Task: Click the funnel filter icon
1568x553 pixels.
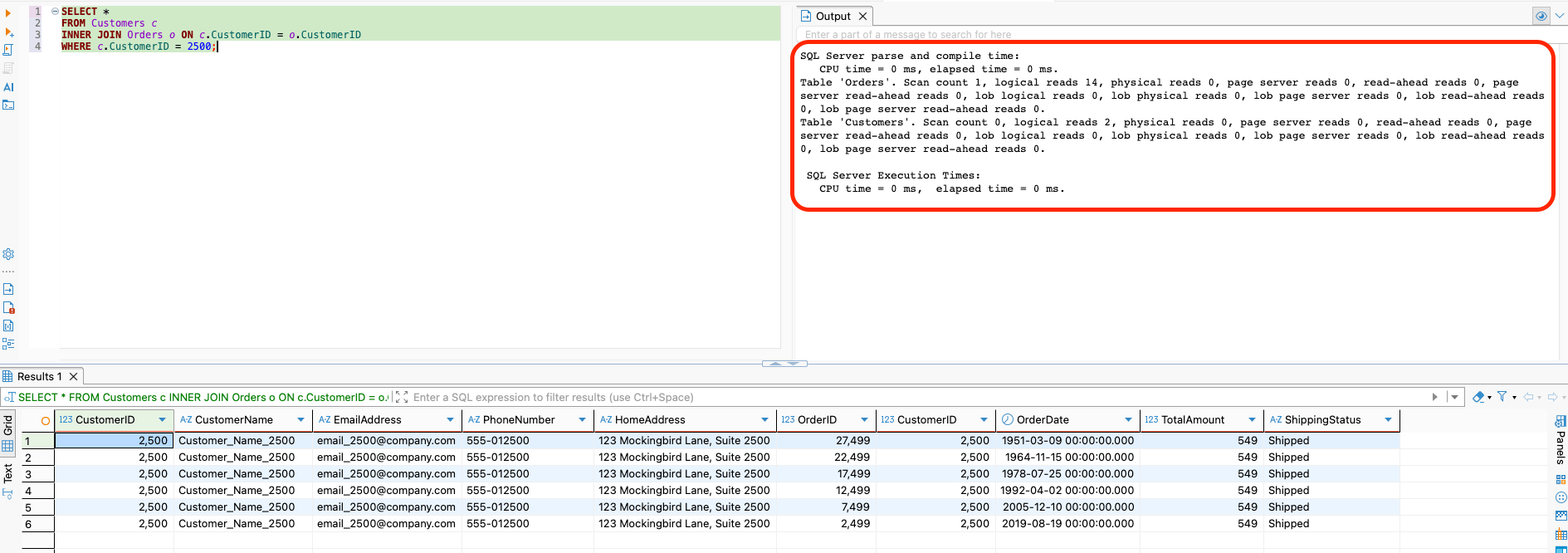Action: [1502, 397]
